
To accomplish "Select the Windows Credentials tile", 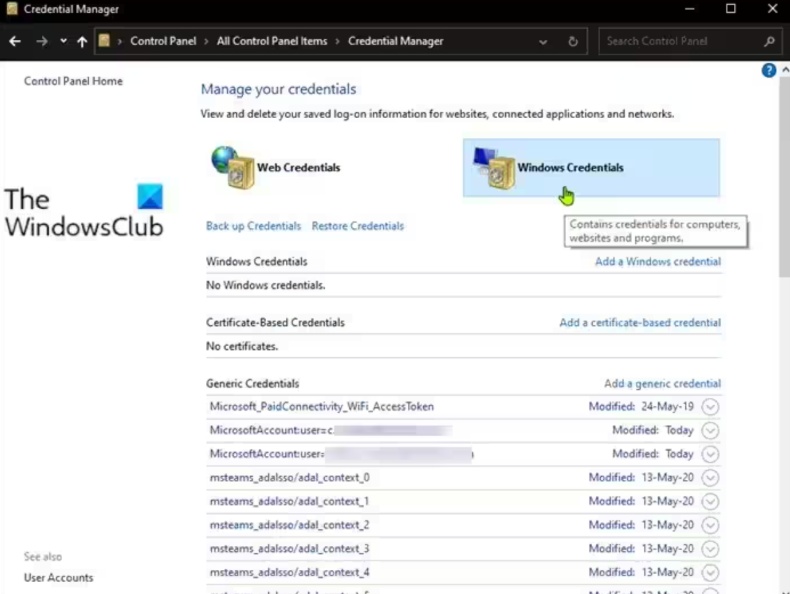I will tap(591, 168).
